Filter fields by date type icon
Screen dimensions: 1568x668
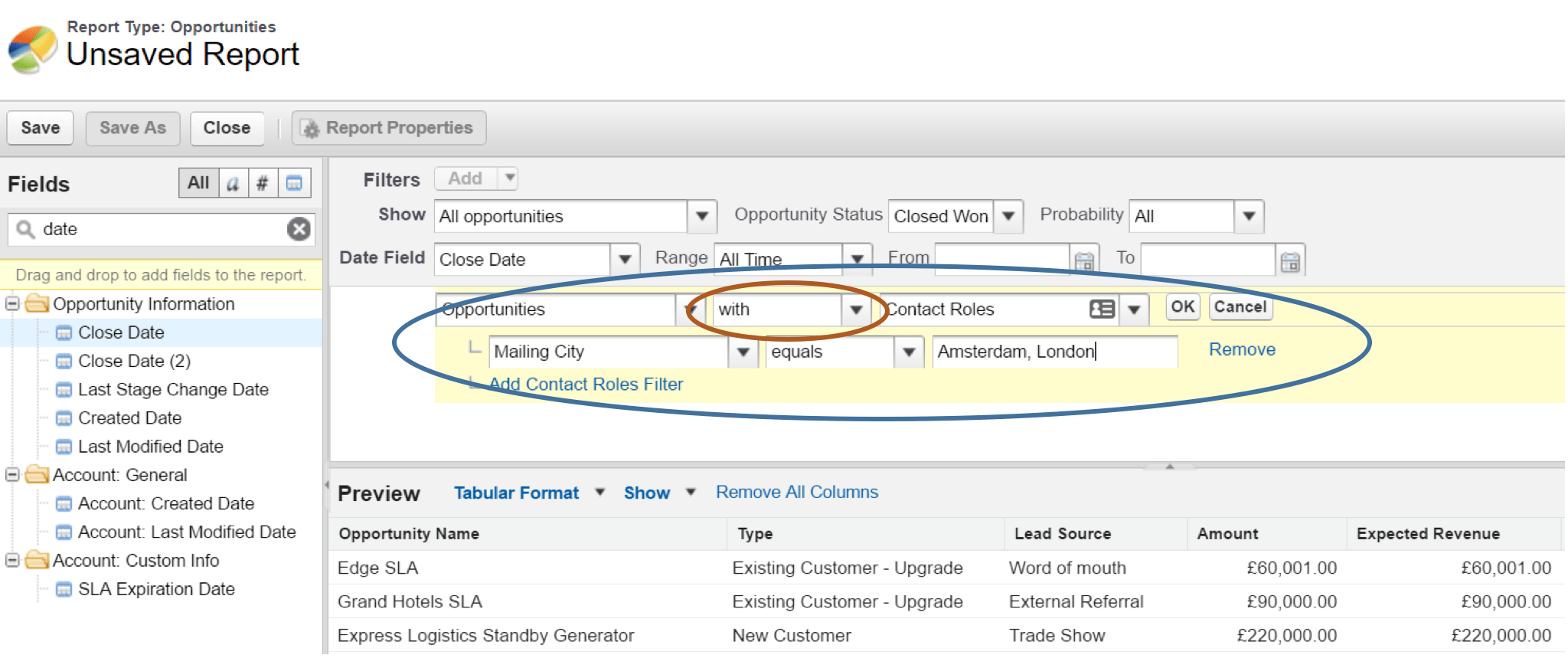tap(294, 183)
